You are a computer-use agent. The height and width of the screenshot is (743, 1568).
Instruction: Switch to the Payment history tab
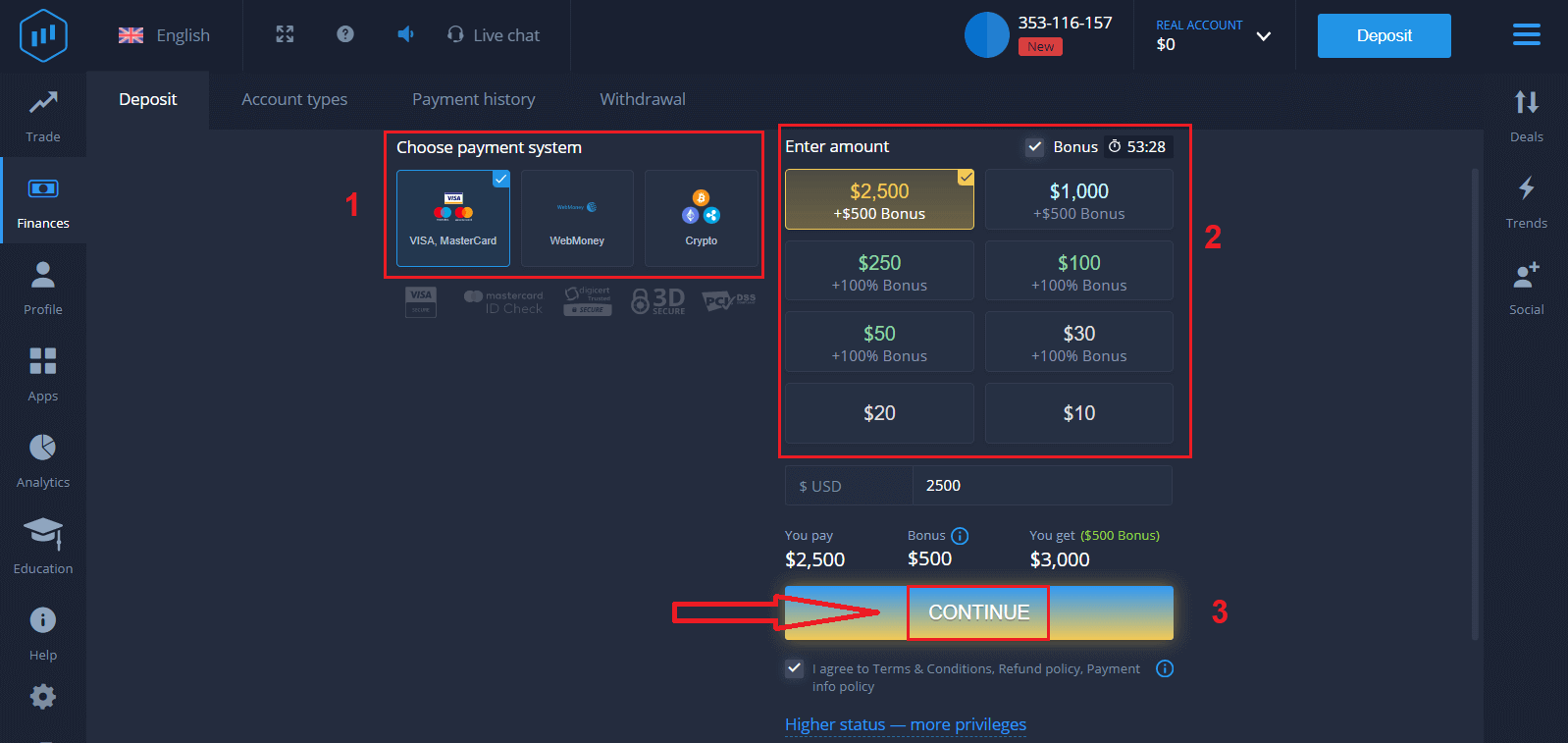473,99
